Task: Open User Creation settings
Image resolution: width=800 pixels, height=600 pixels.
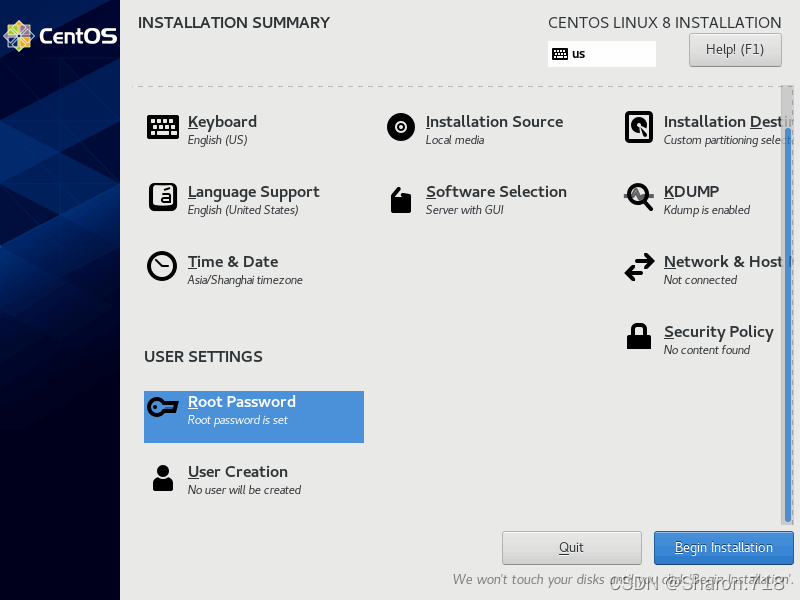Action: [x=238, y=471]
